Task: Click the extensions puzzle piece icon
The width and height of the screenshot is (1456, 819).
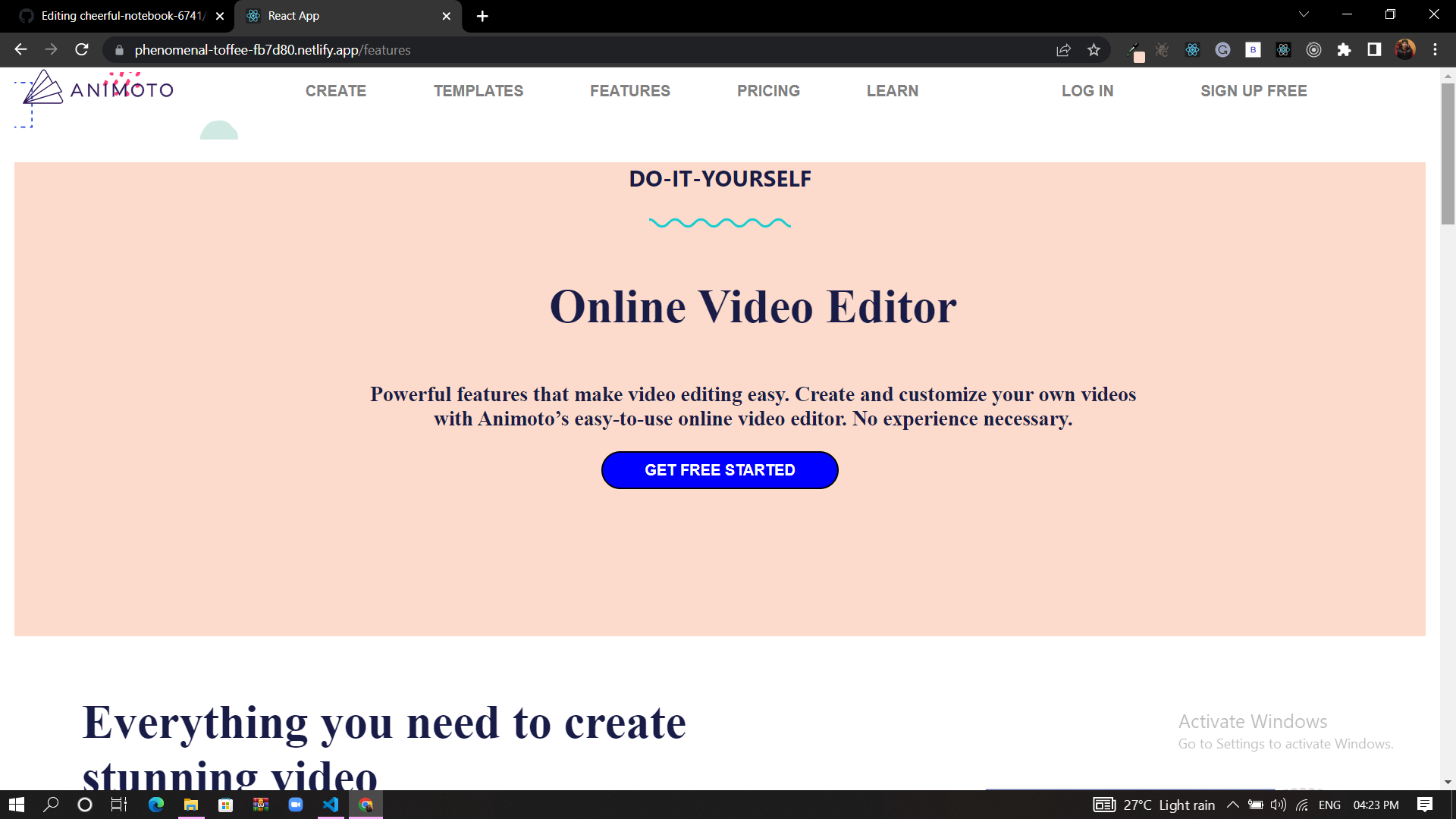Action: (x=1345, y=50)
